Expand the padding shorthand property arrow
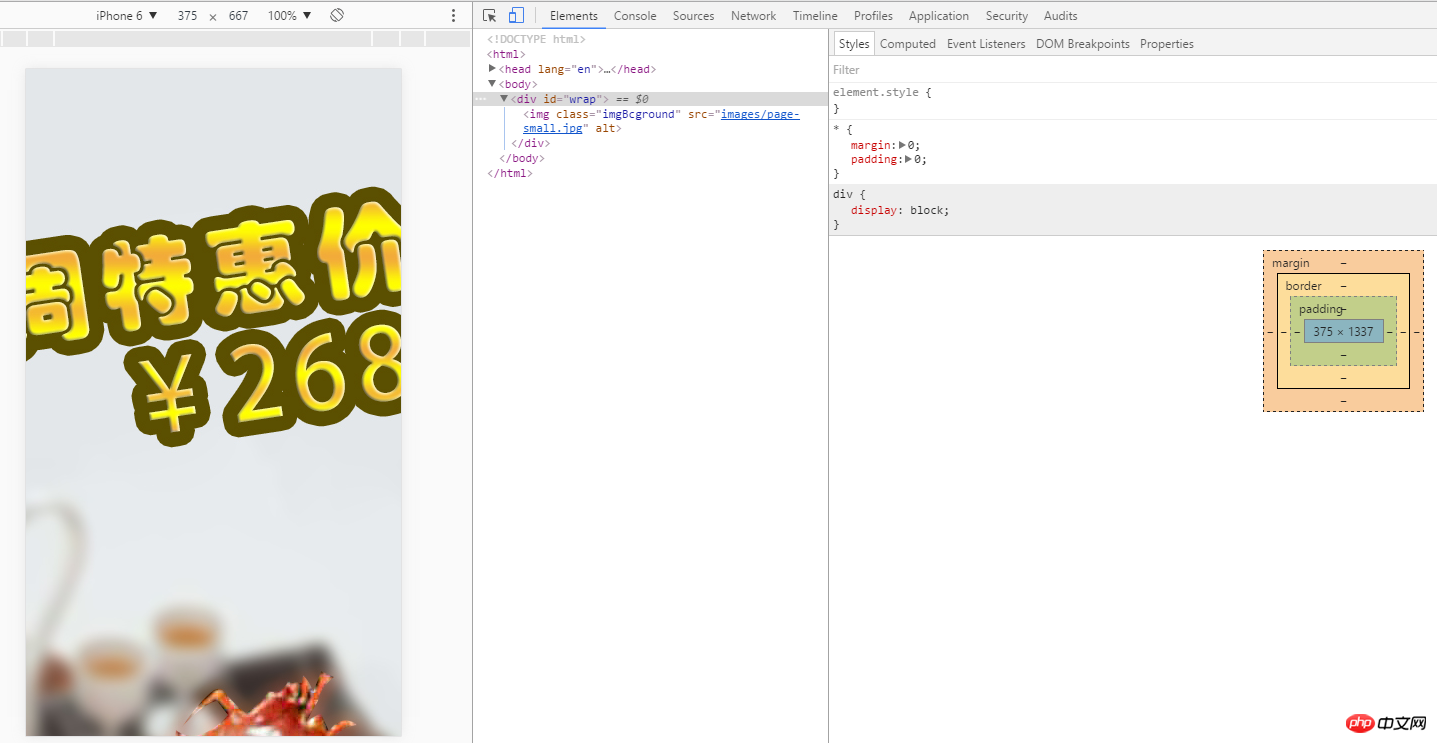 click(908, 160)
